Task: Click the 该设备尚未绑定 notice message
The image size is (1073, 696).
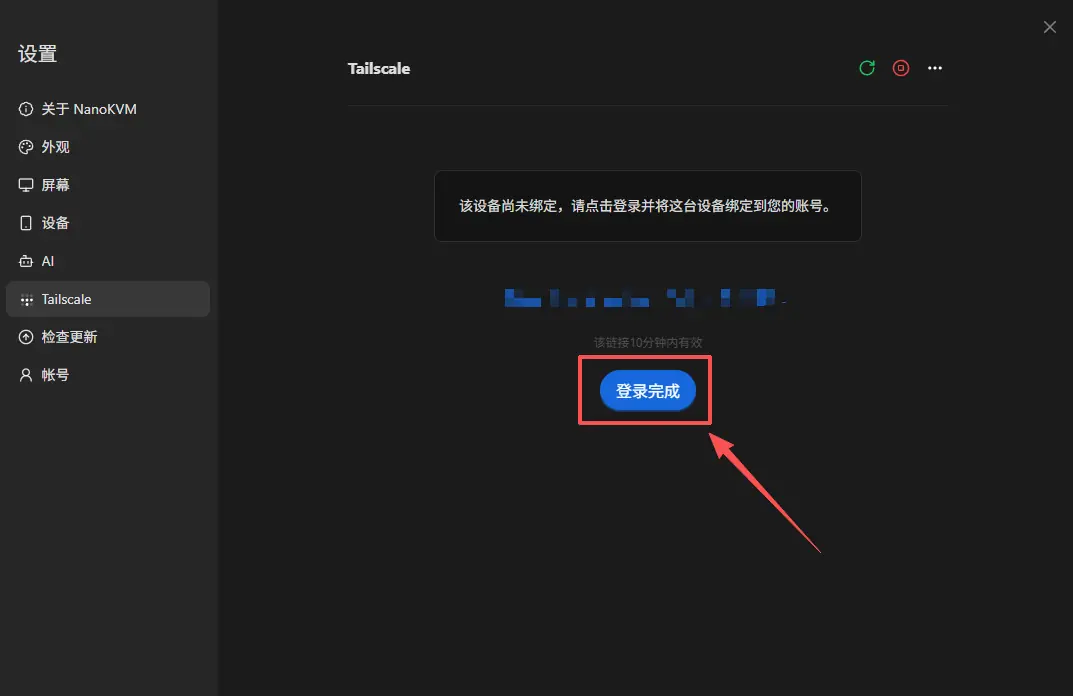Action: click(647, 206)
